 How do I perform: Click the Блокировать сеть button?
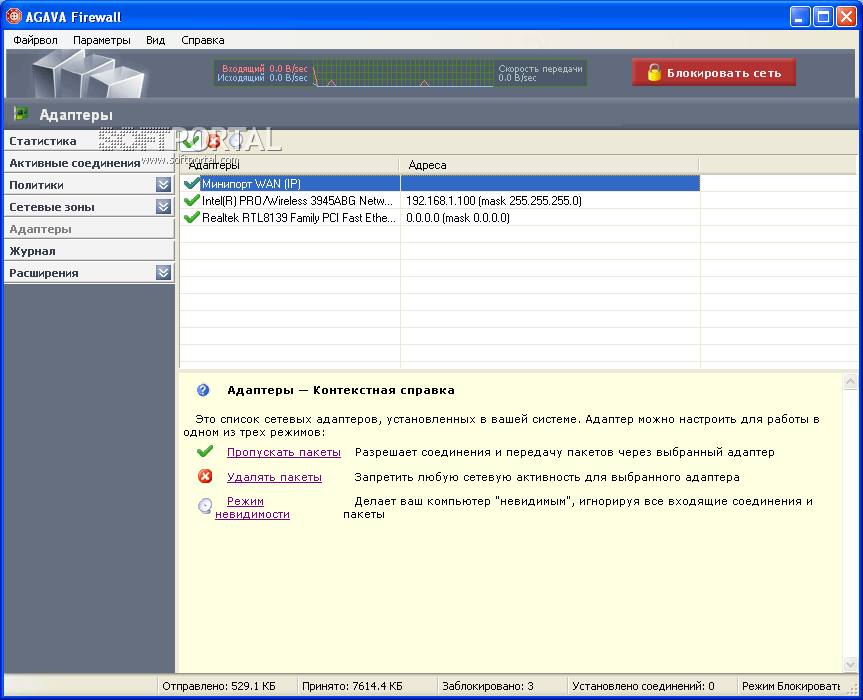(714, 73)
